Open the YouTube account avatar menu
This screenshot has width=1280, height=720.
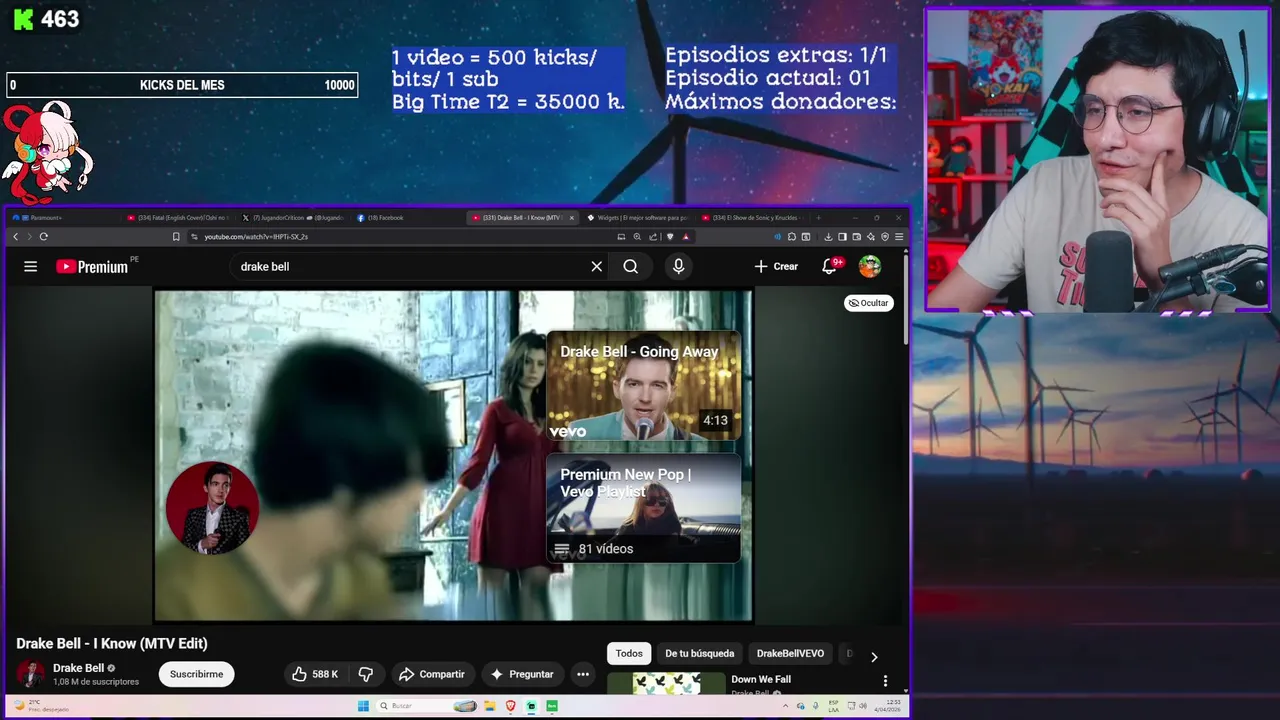(x=870, y=266)
